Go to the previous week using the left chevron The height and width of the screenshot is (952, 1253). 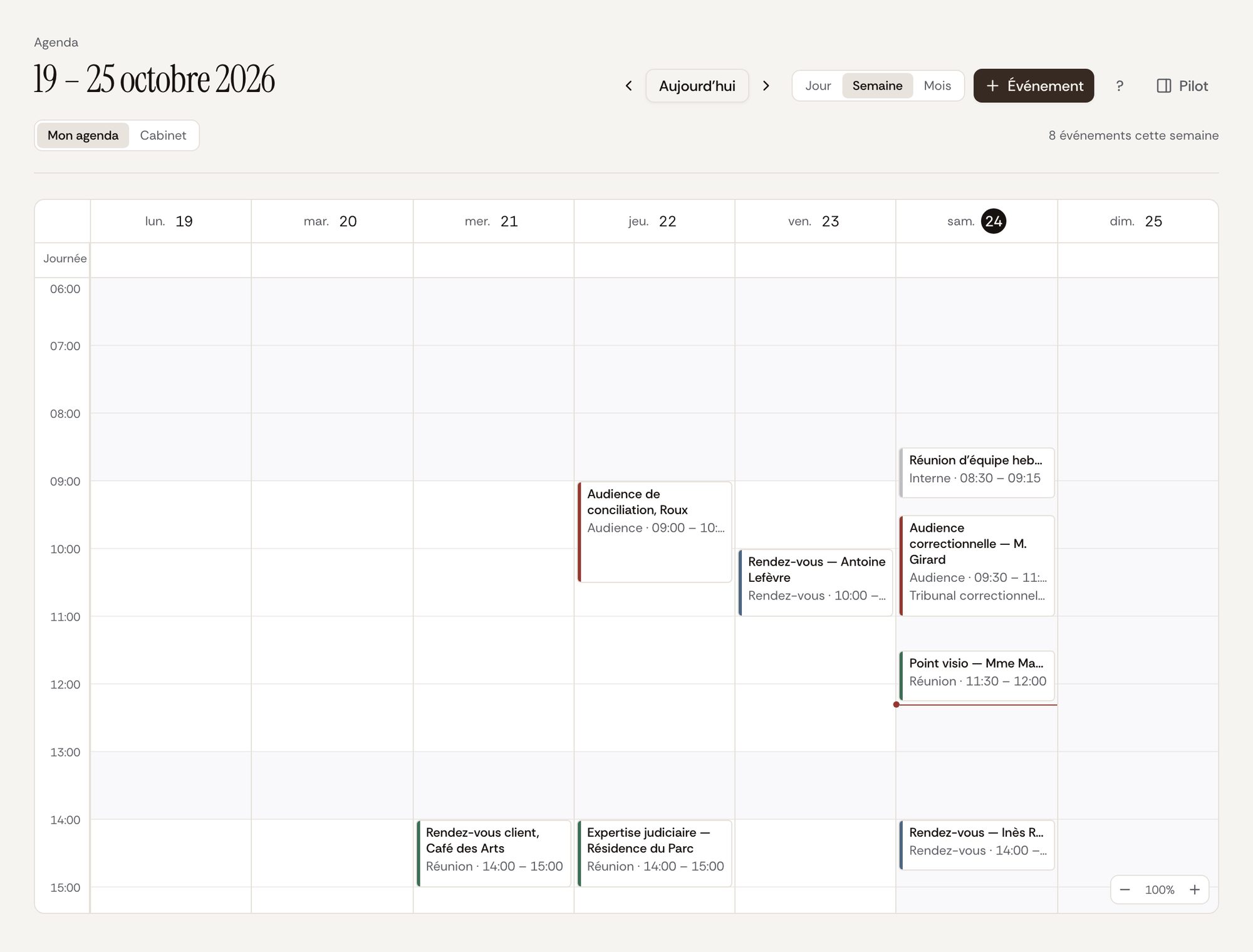(628, 86)
